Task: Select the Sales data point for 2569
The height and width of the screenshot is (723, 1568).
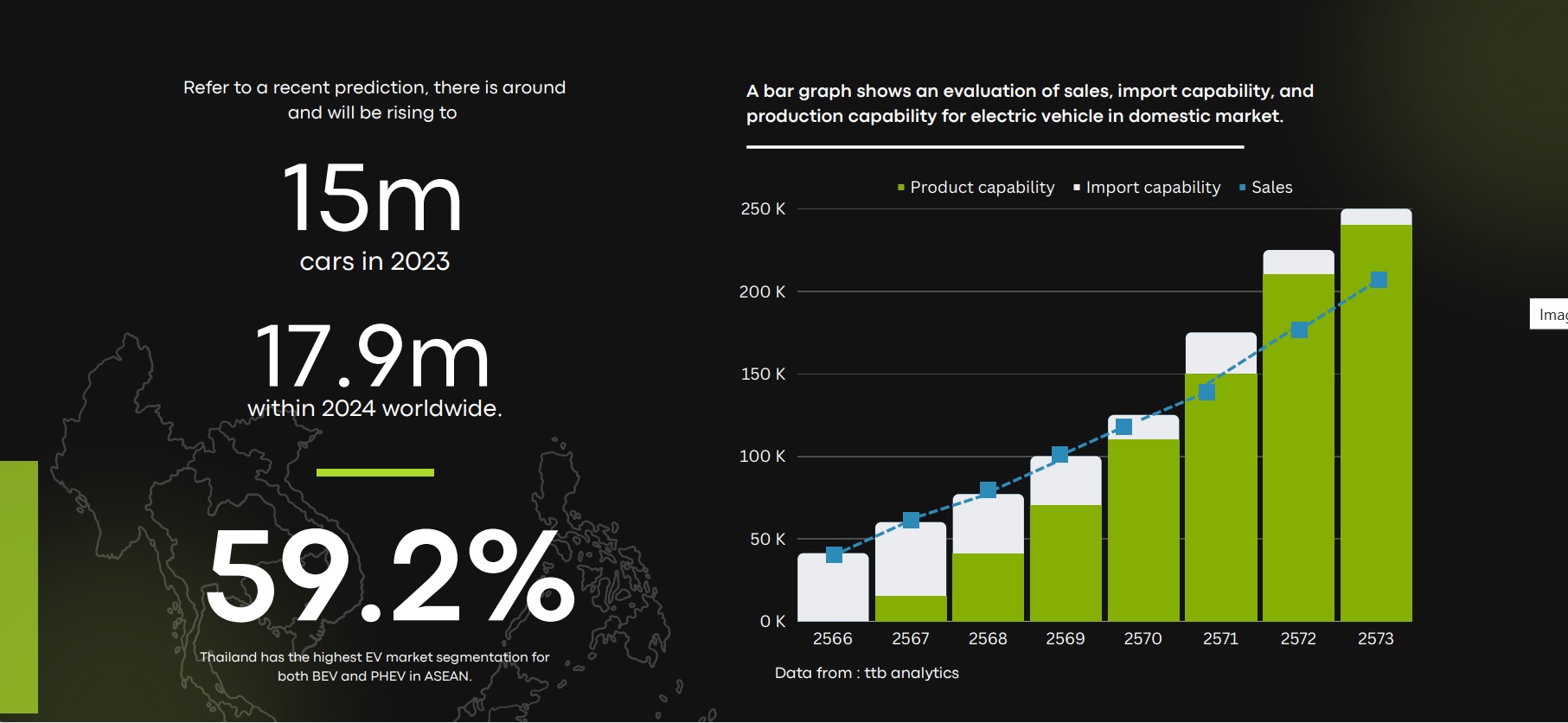Action: click(x=1059, y=455)
